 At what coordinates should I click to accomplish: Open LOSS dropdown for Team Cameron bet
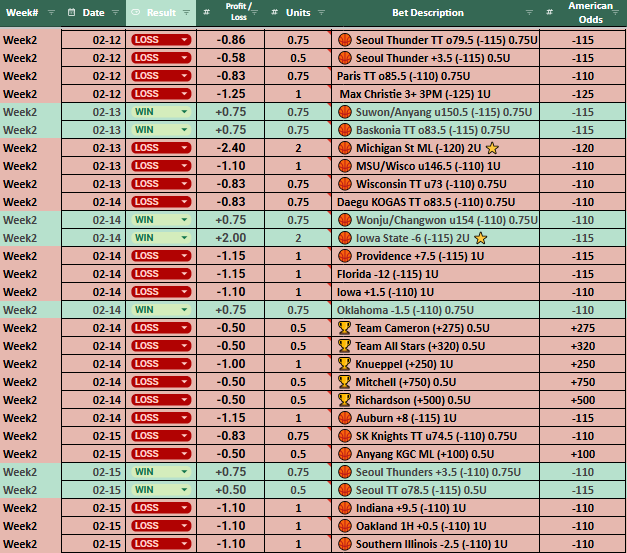point(184,328)
